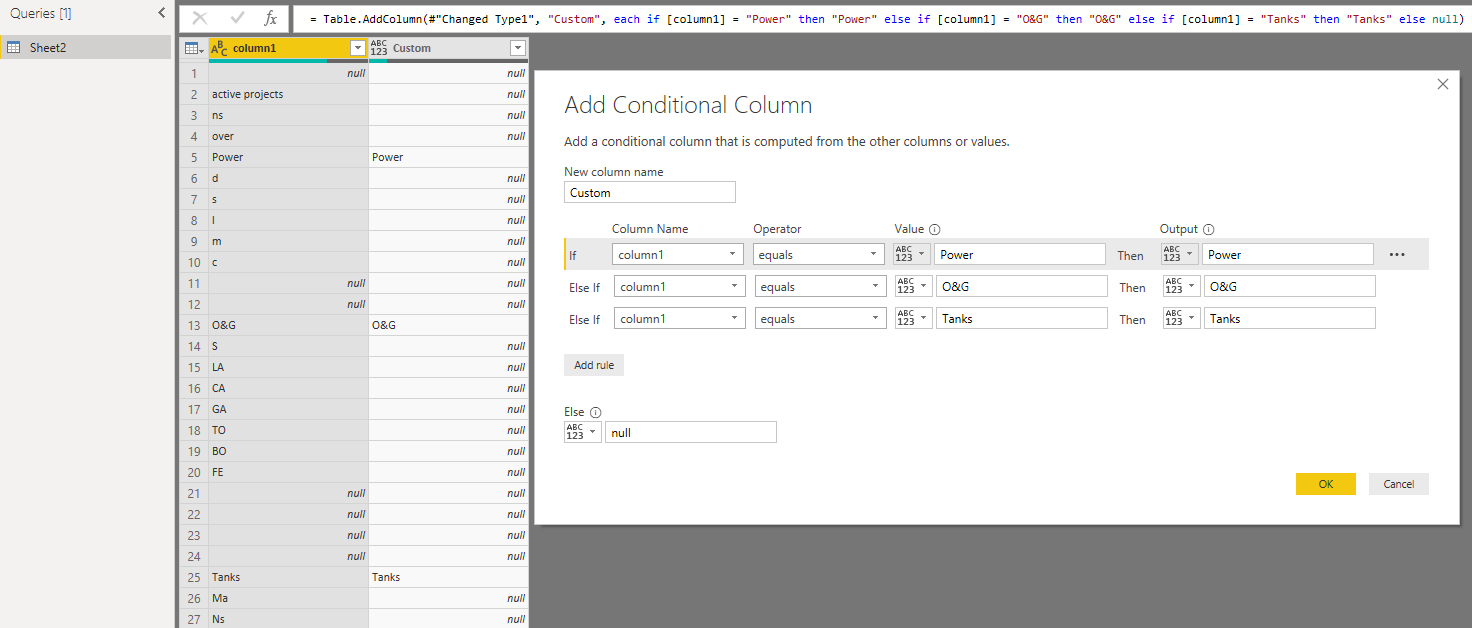Viewport: 1472px width, 628px height.
Task: Click the info icon next to Else
Action: click(x=596, y=412)
